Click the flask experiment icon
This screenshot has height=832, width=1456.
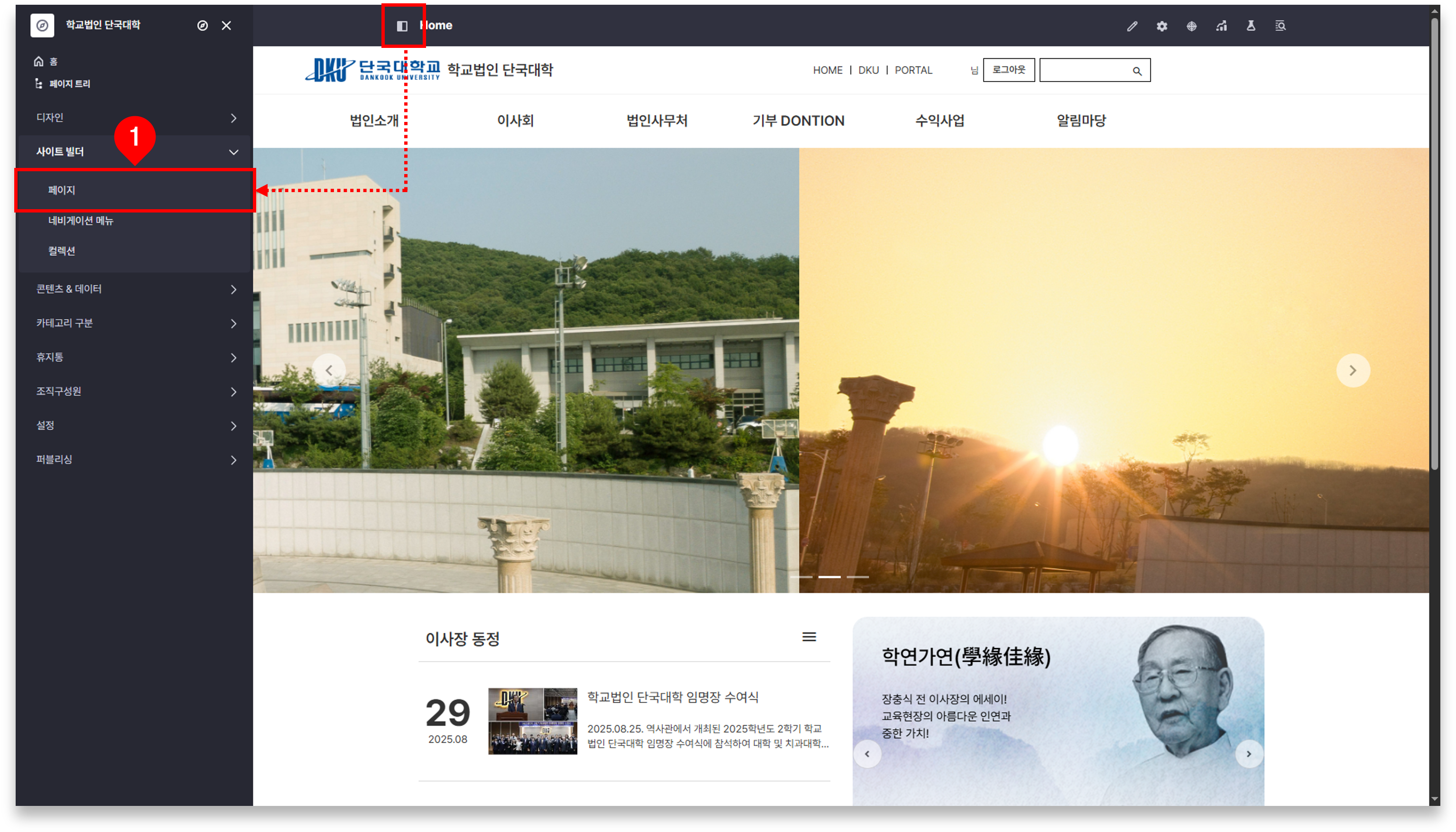coord(1251,26)
